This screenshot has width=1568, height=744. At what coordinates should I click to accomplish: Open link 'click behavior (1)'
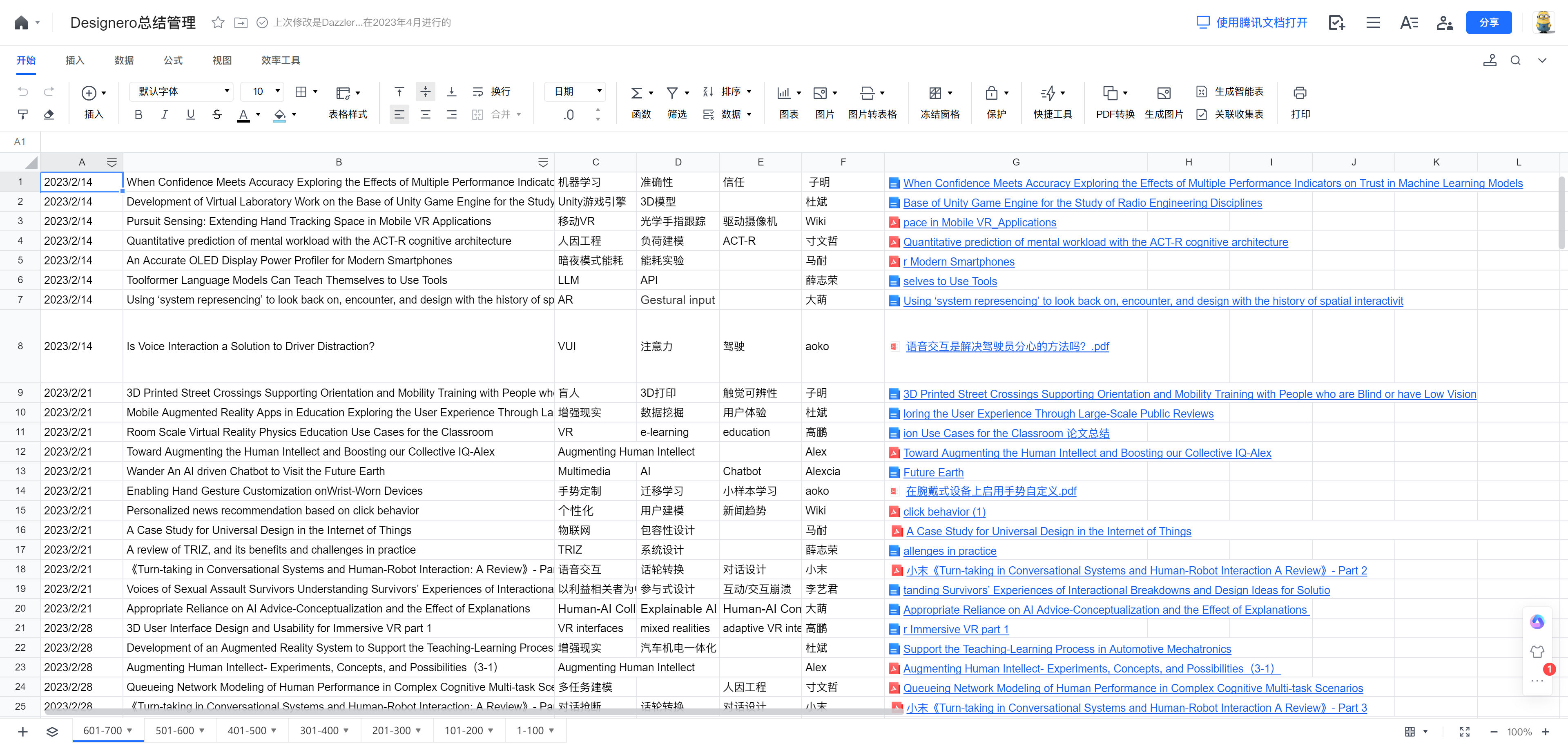click(944, 512)
